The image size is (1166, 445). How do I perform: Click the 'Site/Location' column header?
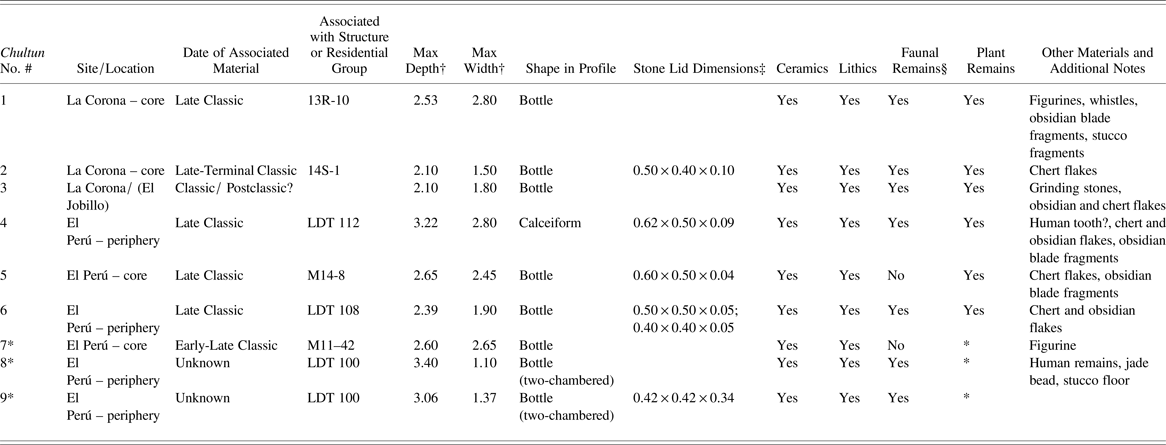coord(114,69)
